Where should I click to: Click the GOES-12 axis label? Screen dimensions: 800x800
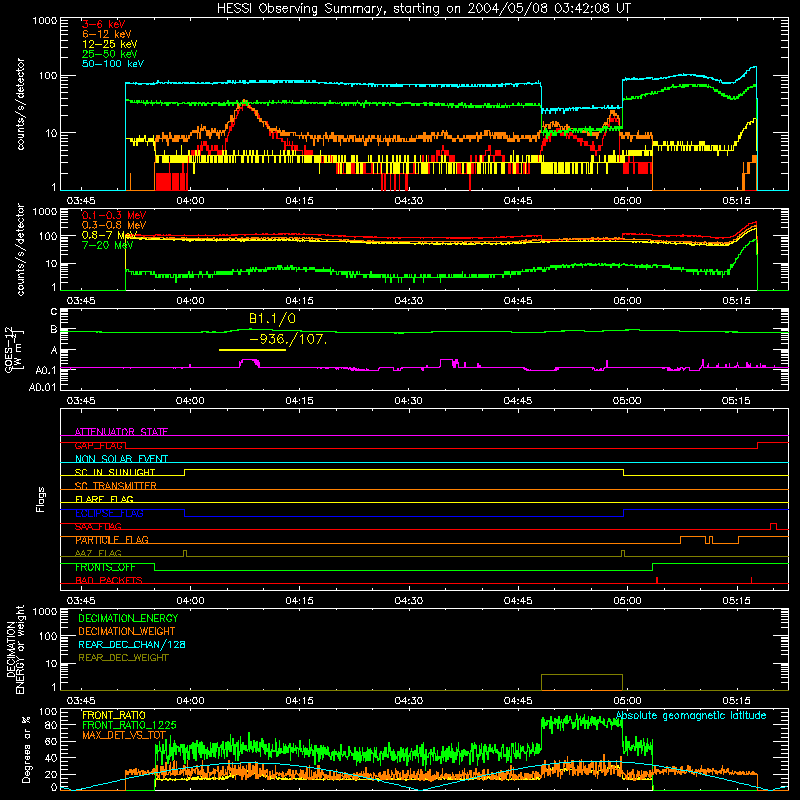tap(14, 350)
